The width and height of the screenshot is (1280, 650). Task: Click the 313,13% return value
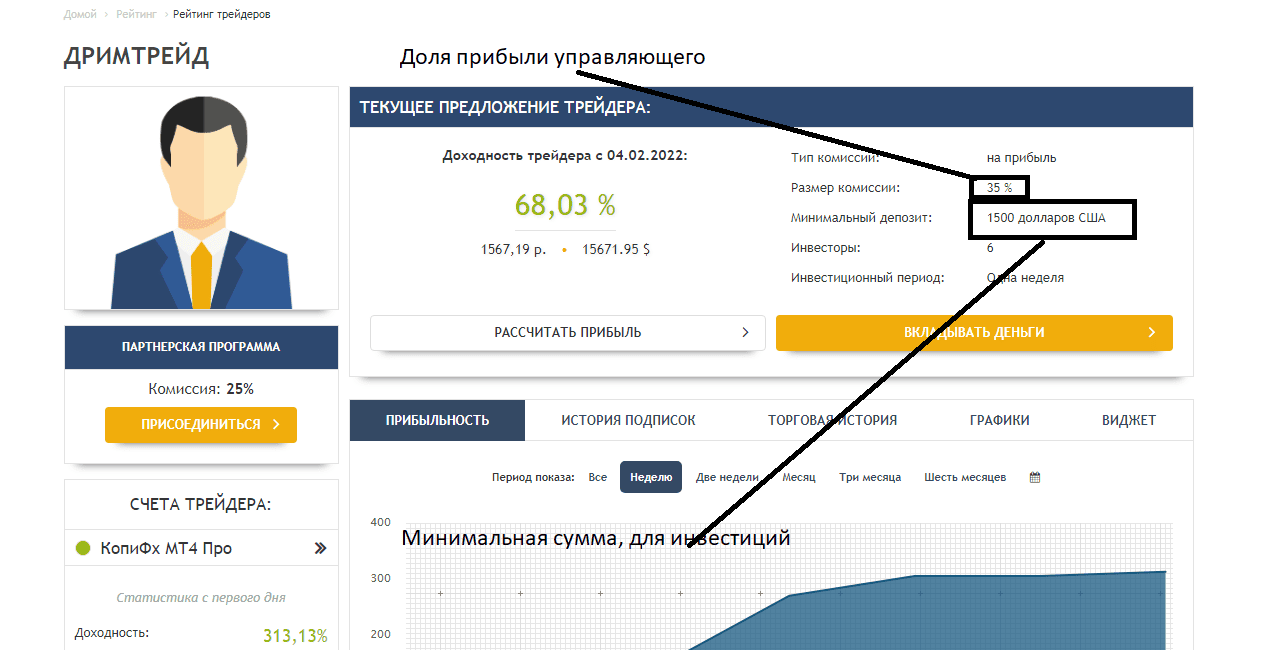[x=295, y=636]
